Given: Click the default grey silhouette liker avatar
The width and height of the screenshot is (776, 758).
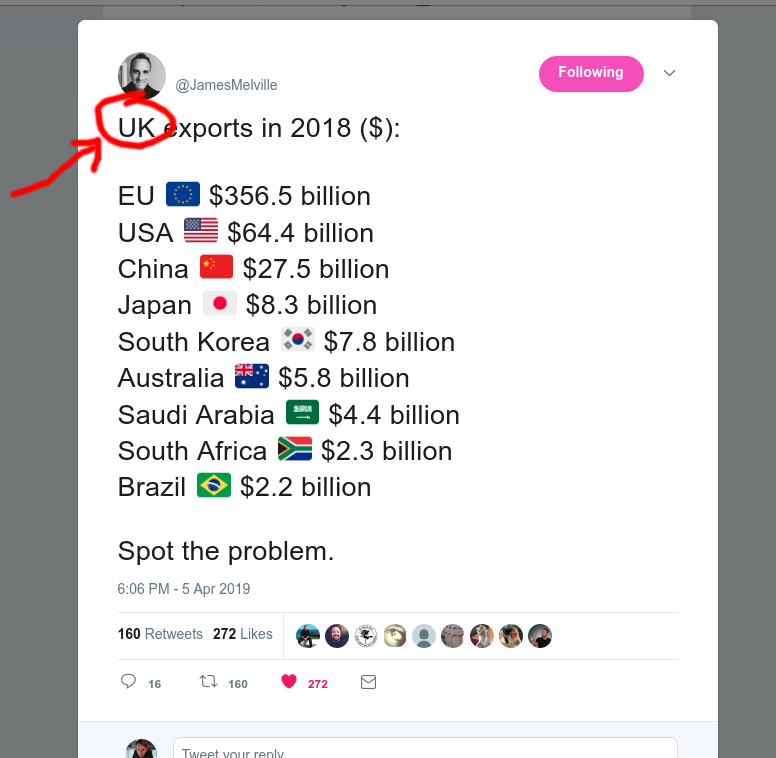Looking at the screenshot, I should [424, 636].
